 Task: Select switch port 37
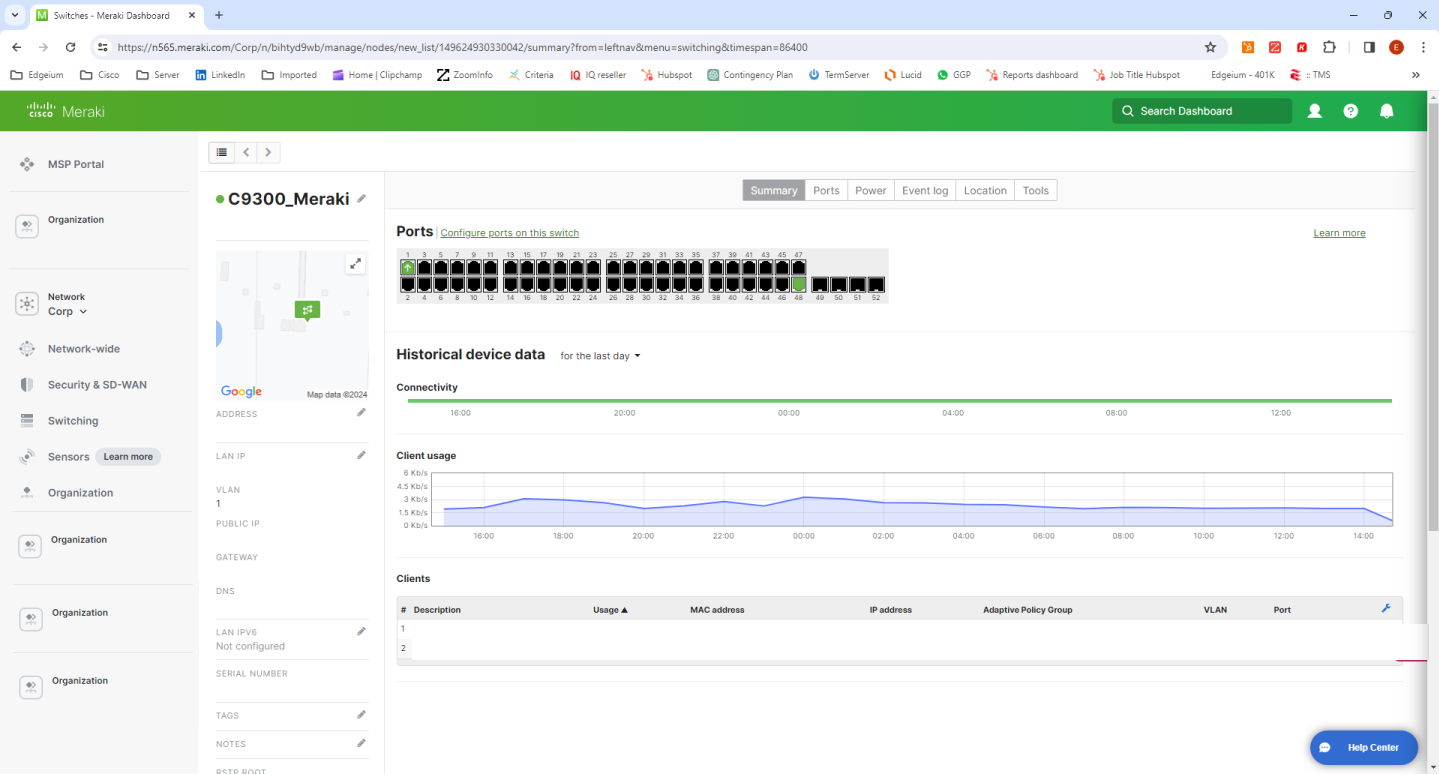click(x=716, y=268)
